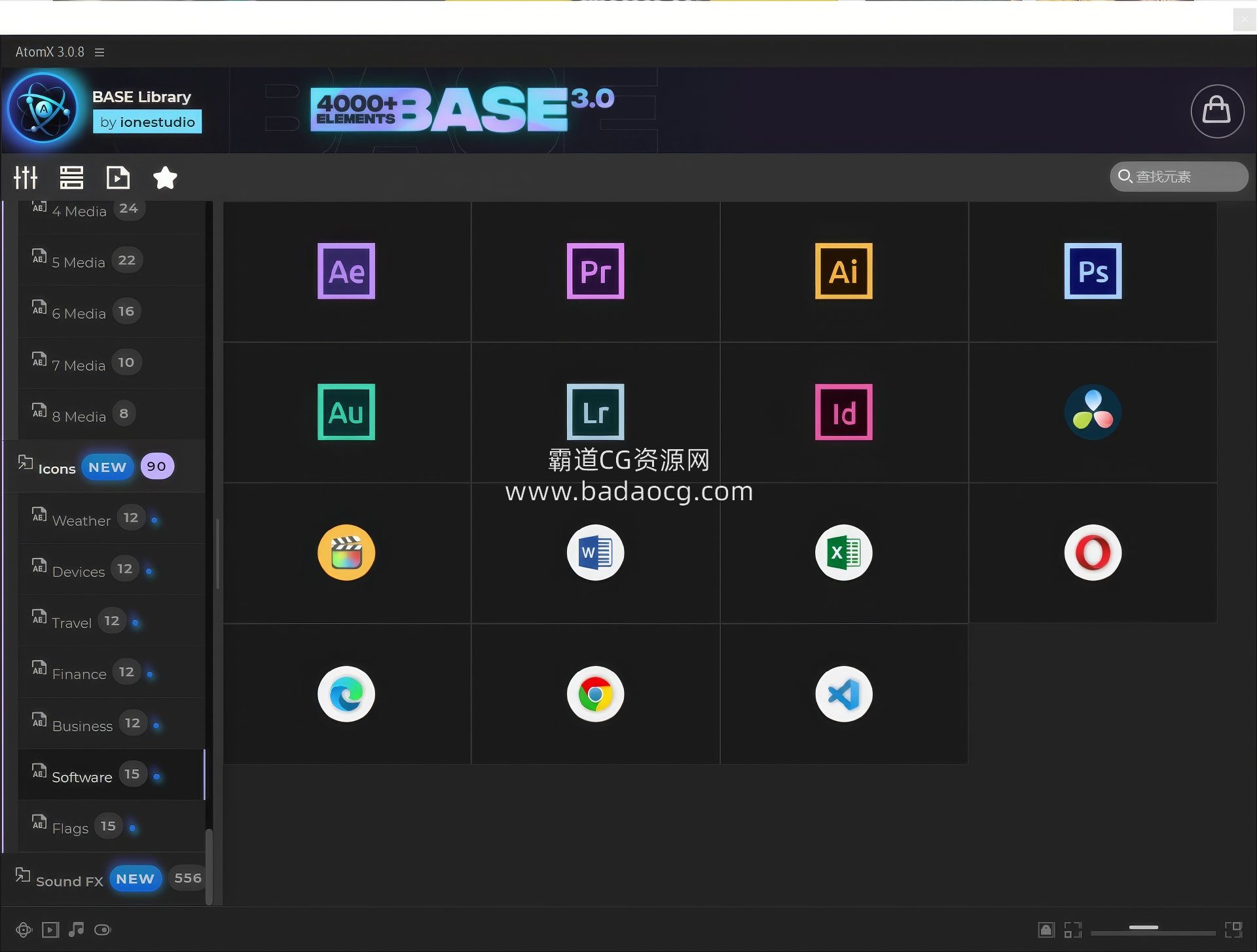Click the lock icon near thumbnail slider
Screen dimensions: 1257x952
tap(1046, 930)
